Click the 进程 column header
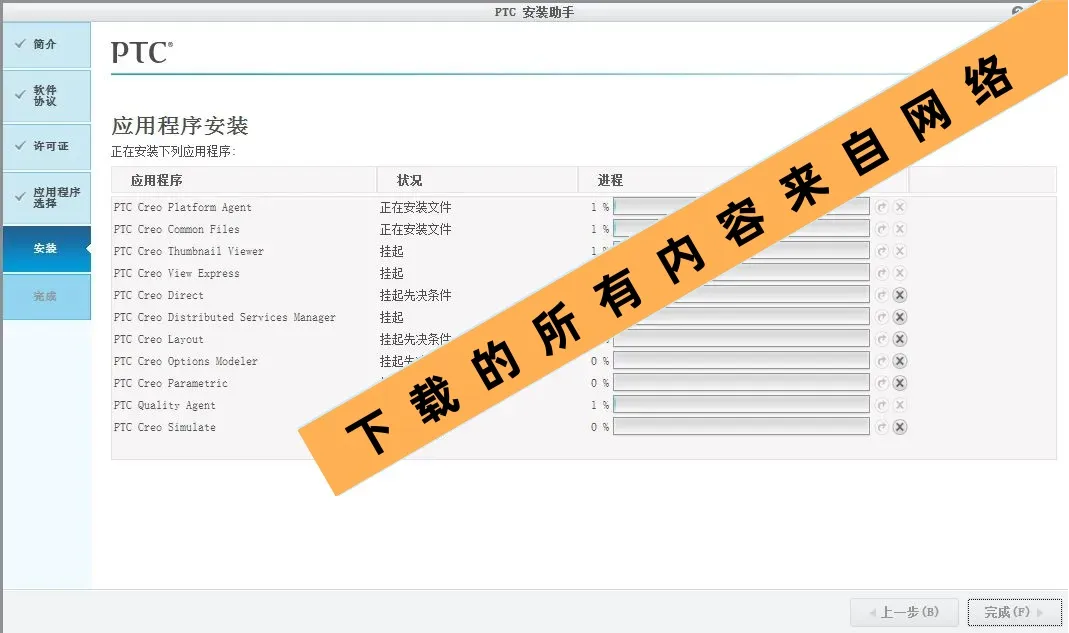 (x=743, y=180)
